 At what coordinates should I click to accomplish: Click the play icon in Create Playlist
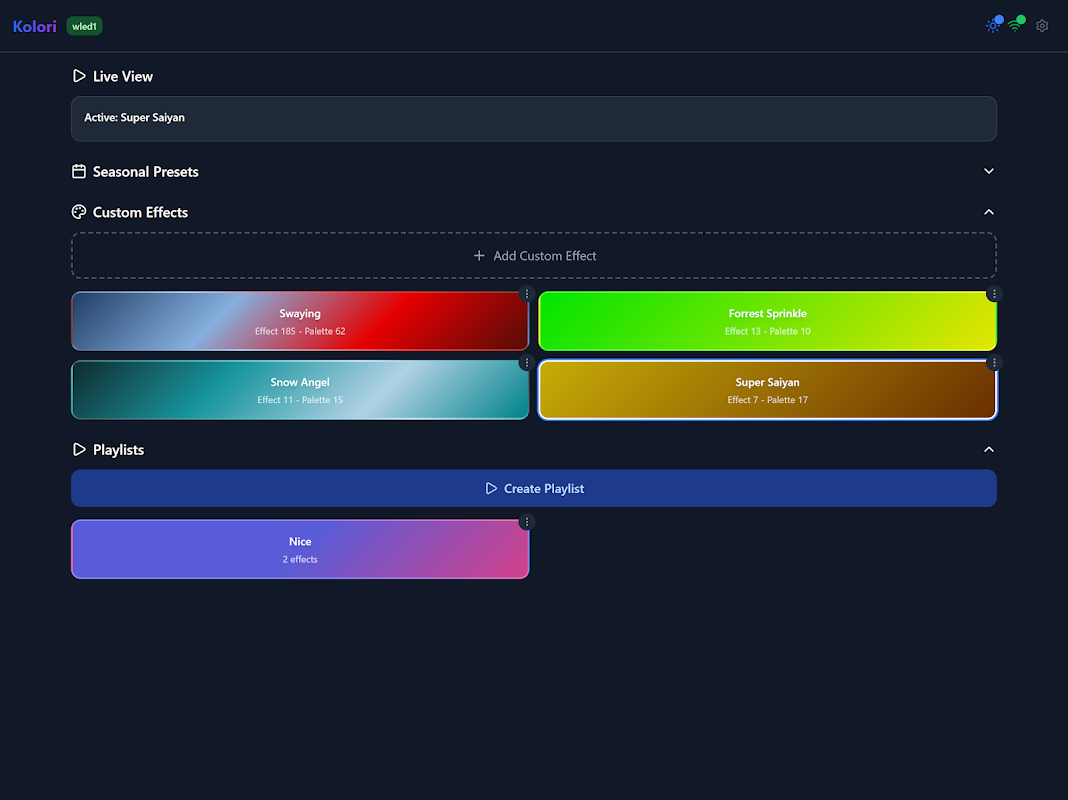coord(490,488)
